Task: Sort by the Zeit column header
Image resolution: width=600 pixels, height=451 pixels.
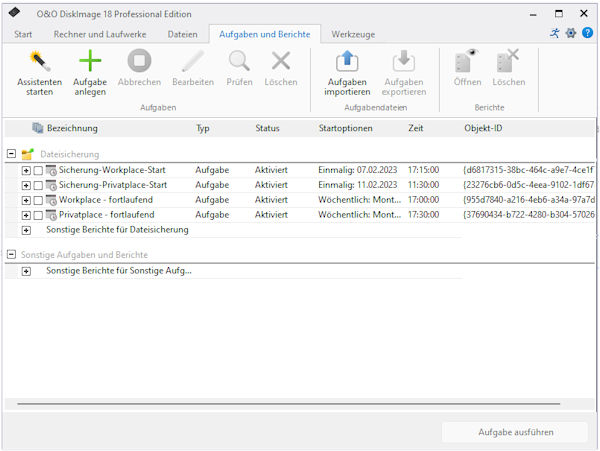Action: 416,128
